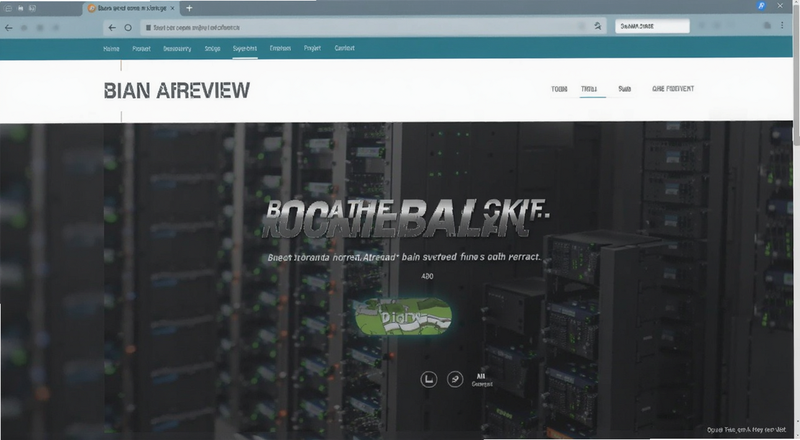The height and width of the screenshot is (440, 800).
Task: Open the browser three-dot menu
Action: tap(782, 26)
